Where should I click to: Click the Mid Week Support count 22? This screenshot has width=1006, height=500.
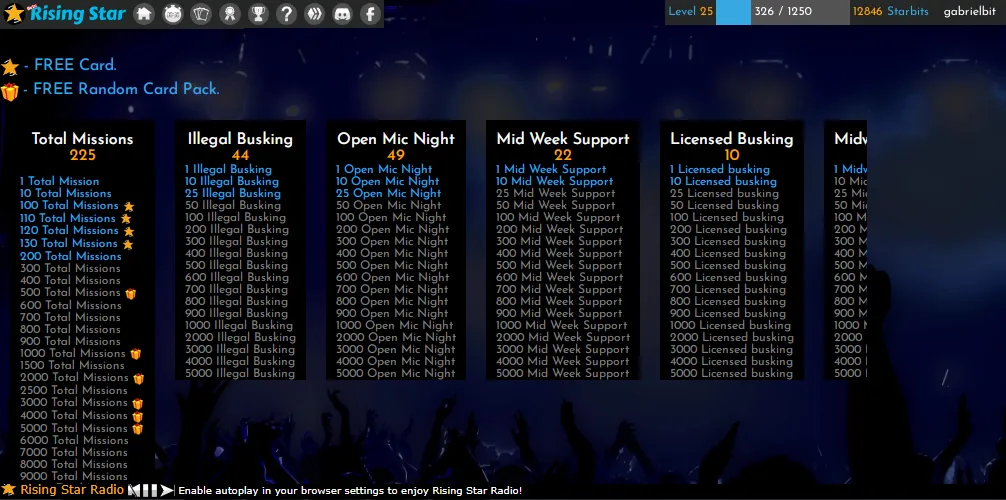[x=563, y=155]
